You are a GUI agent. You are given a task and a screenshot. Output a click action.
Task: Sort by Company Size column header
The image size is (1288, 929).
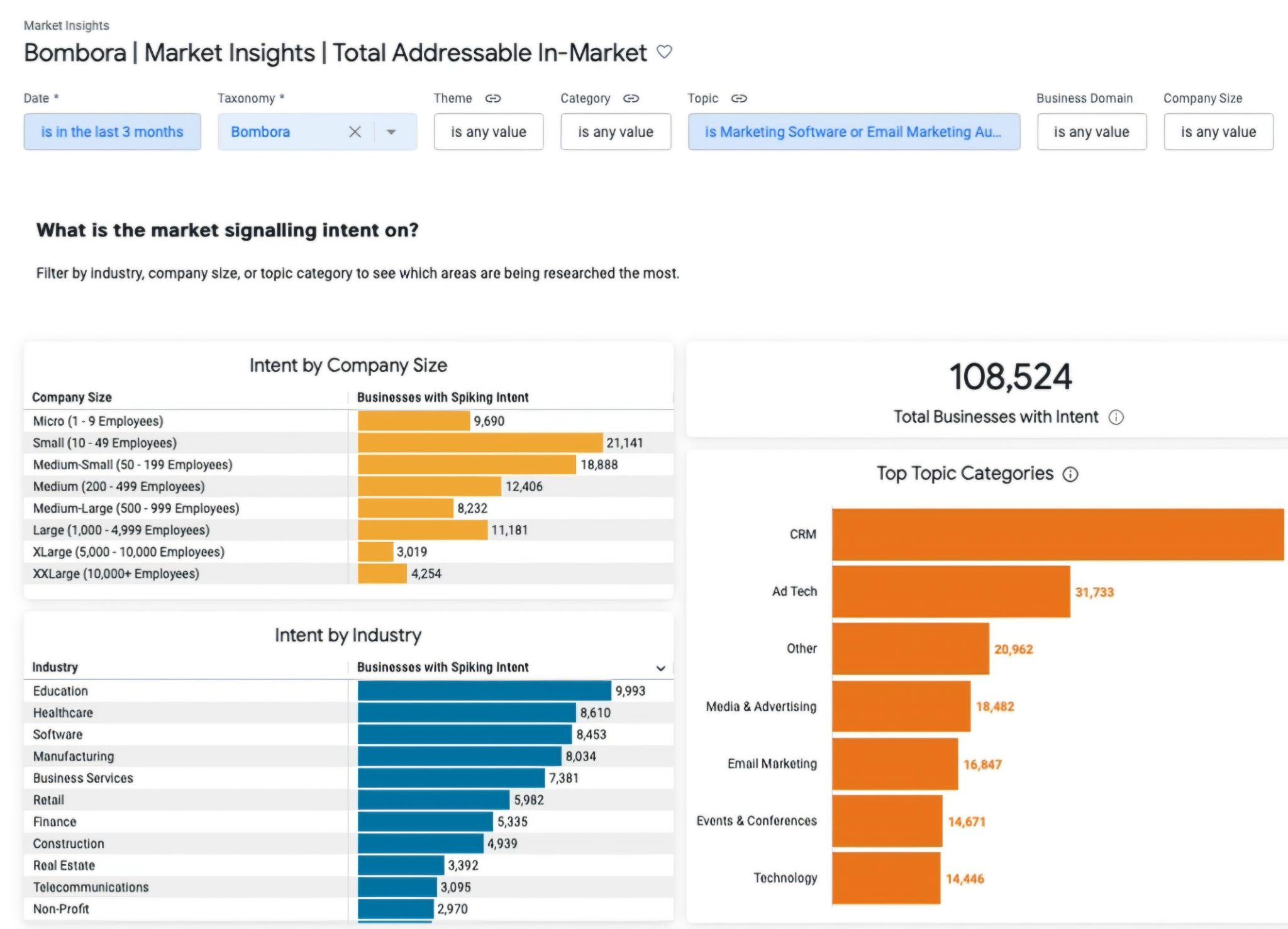72,398
